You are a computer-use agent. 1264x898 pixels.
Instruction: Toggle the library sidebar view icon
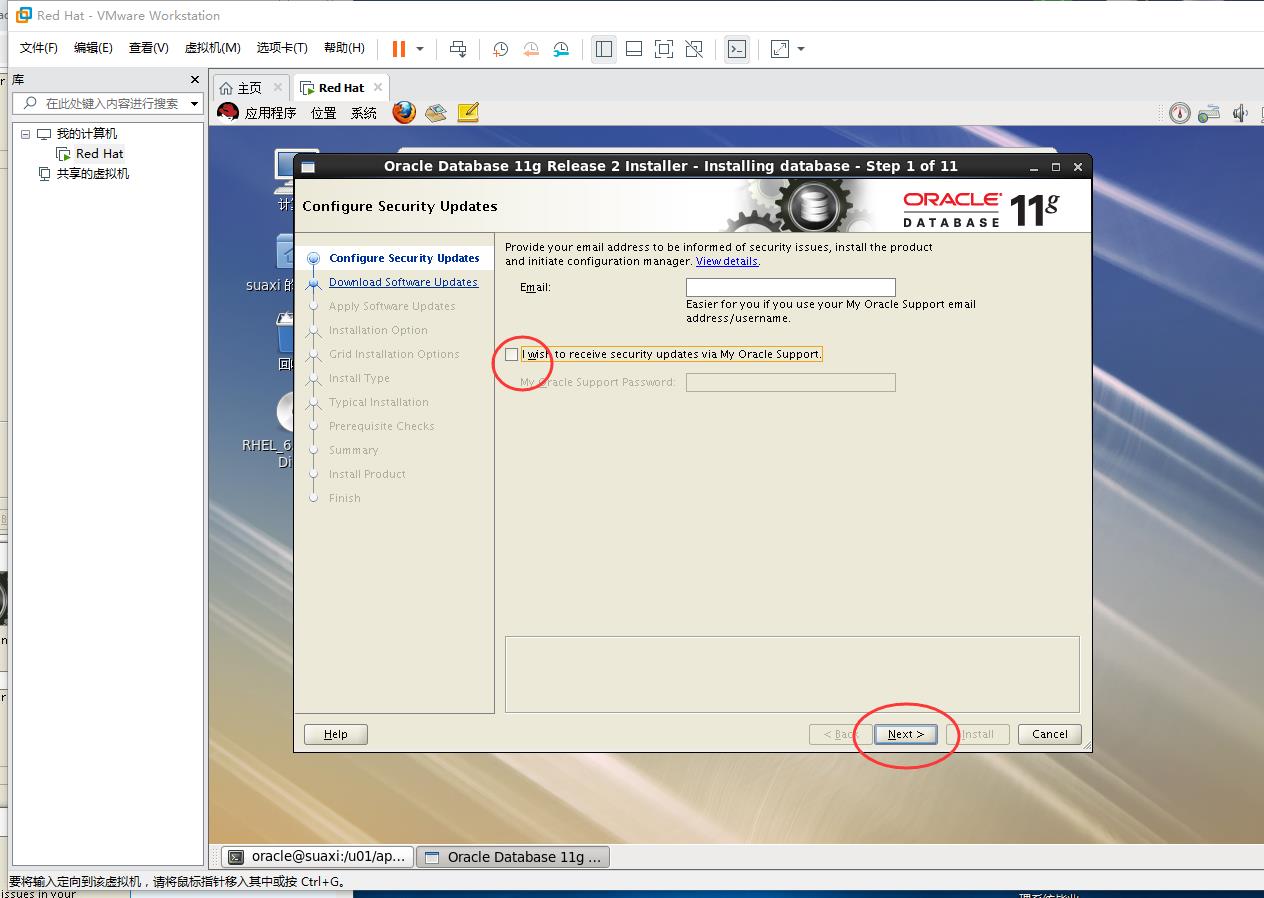coord(604,49)
